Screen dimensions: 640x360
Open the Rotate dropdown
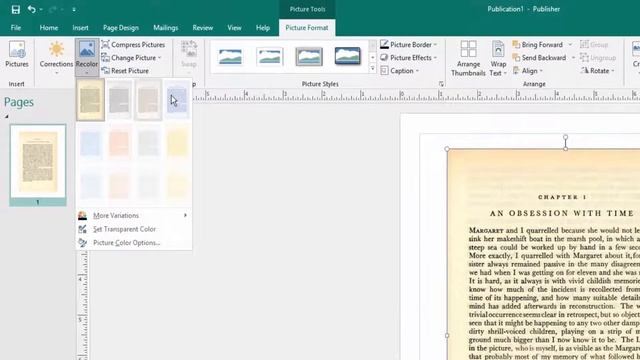click(x=598, y=71)
